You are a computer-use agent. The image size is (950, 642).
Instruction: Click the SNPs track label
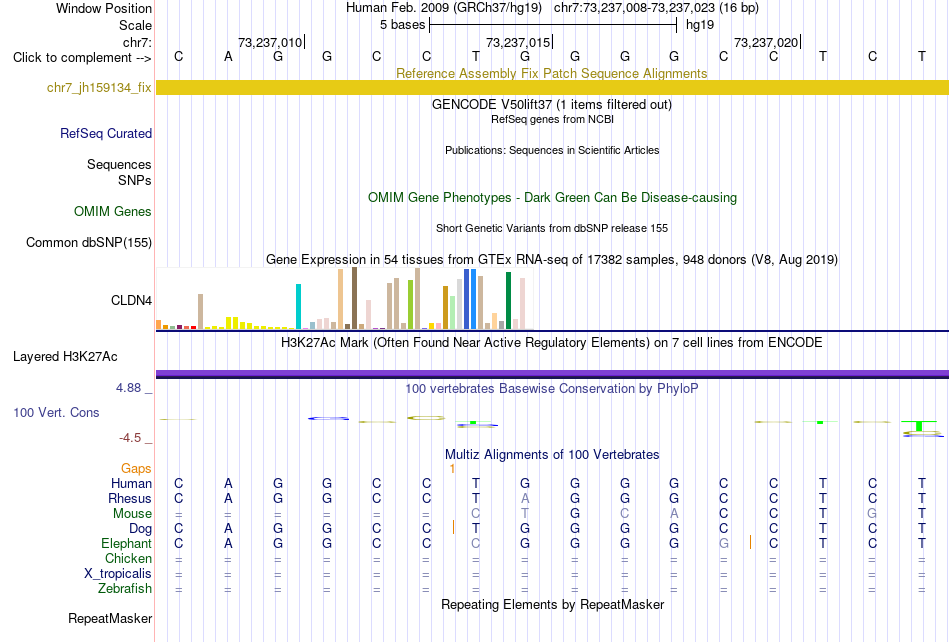pos(135,180)
